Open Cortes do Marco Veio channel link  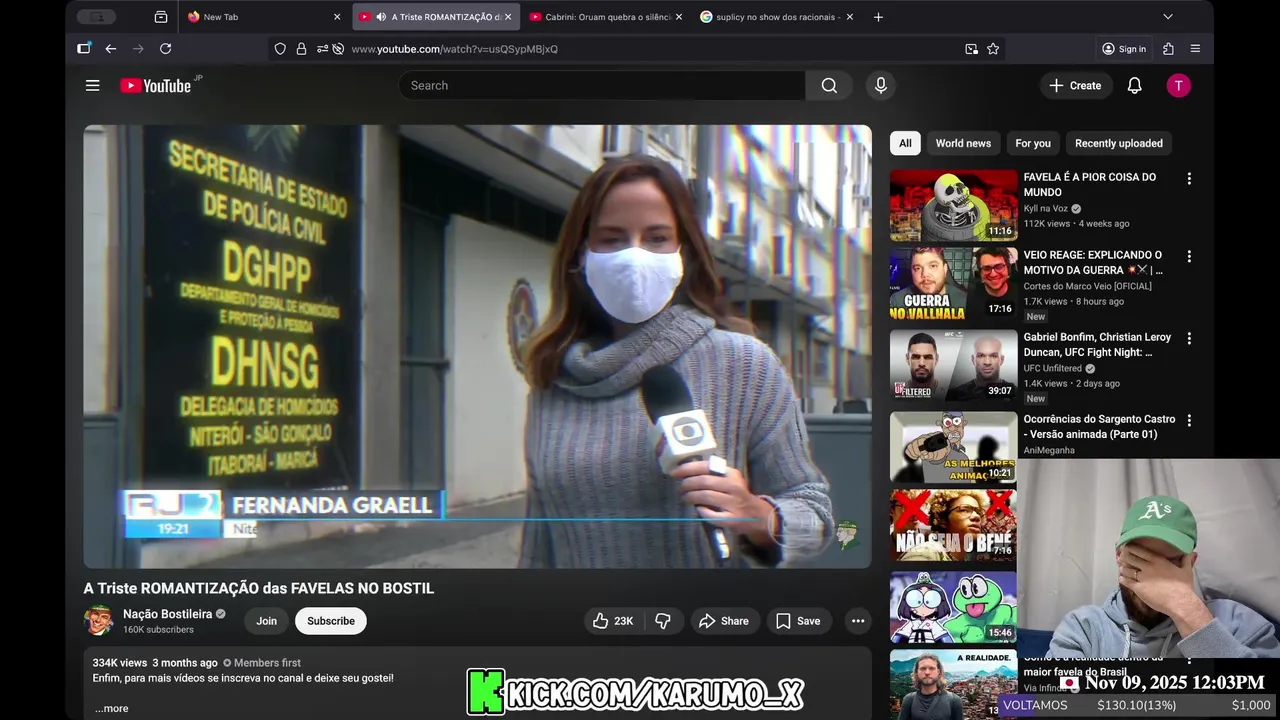click(1087, 287)
